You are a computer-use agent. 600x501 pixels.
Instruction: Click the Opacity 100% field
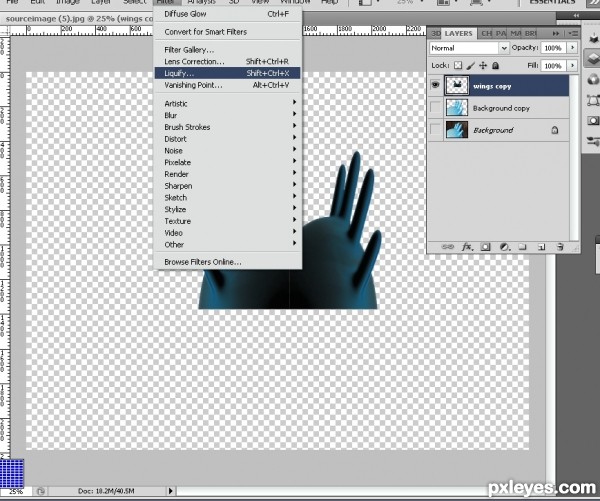[553, 48]
